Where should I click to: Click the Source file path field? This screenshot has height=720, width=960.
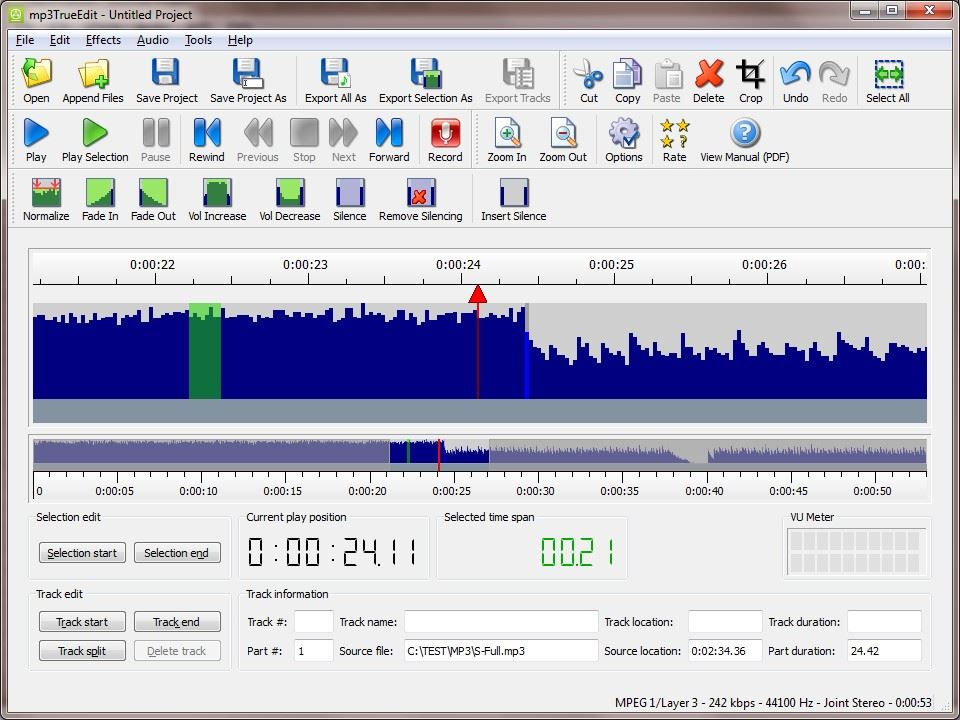tap(501, 651)
